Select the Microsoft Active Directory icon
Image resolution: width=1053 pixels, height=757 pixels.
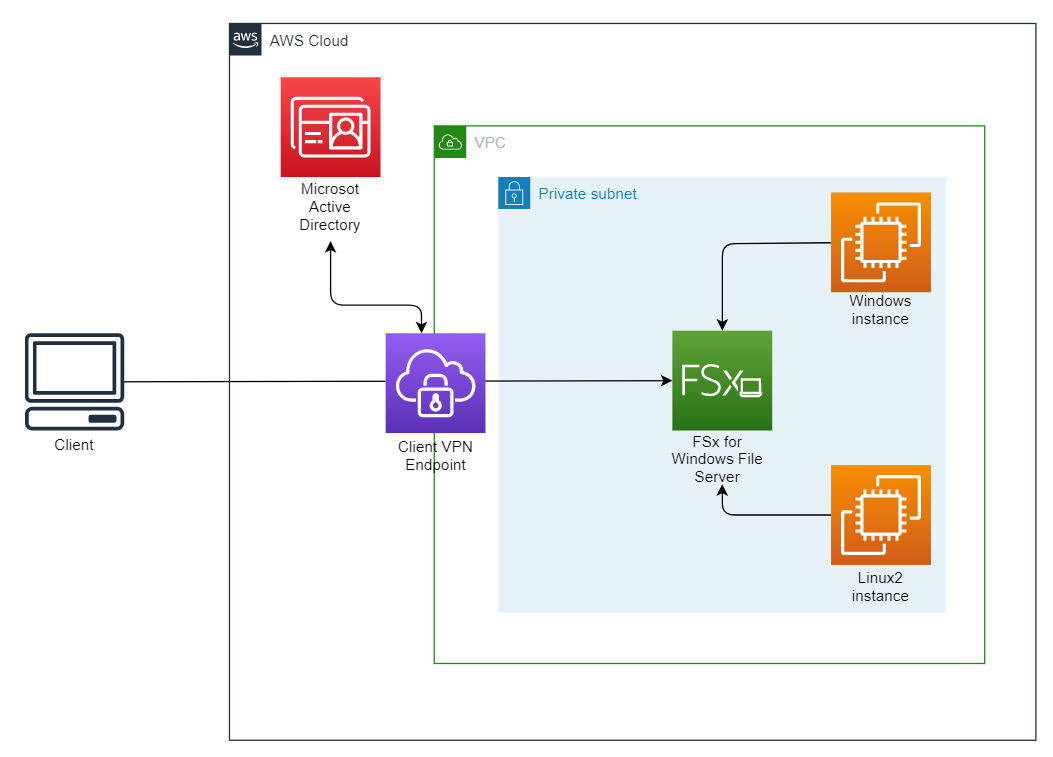point(330,127)
